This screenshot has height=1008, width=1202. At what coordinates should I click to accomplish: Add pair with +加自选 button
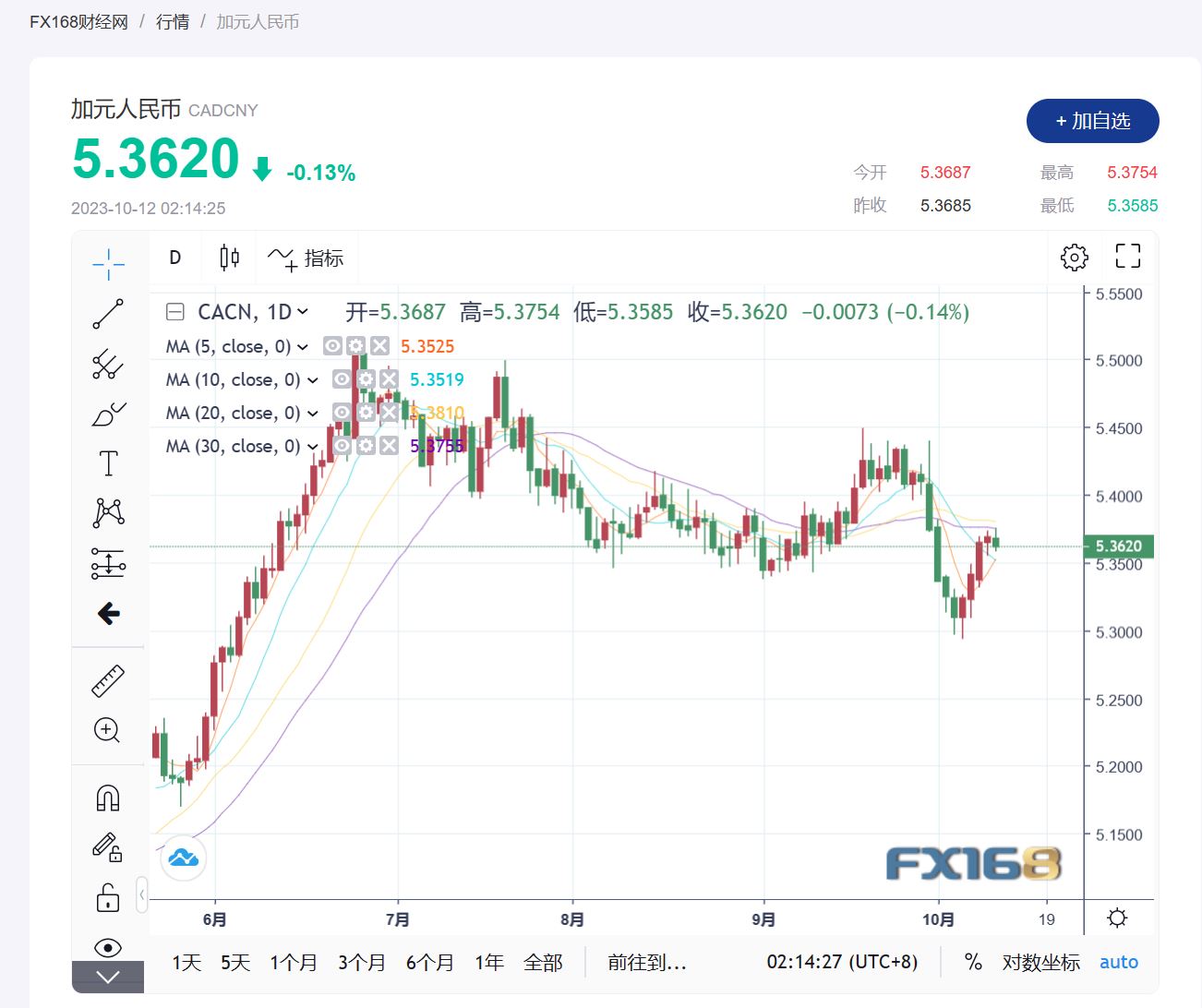pyautogui.click(x=1093, y=121)
